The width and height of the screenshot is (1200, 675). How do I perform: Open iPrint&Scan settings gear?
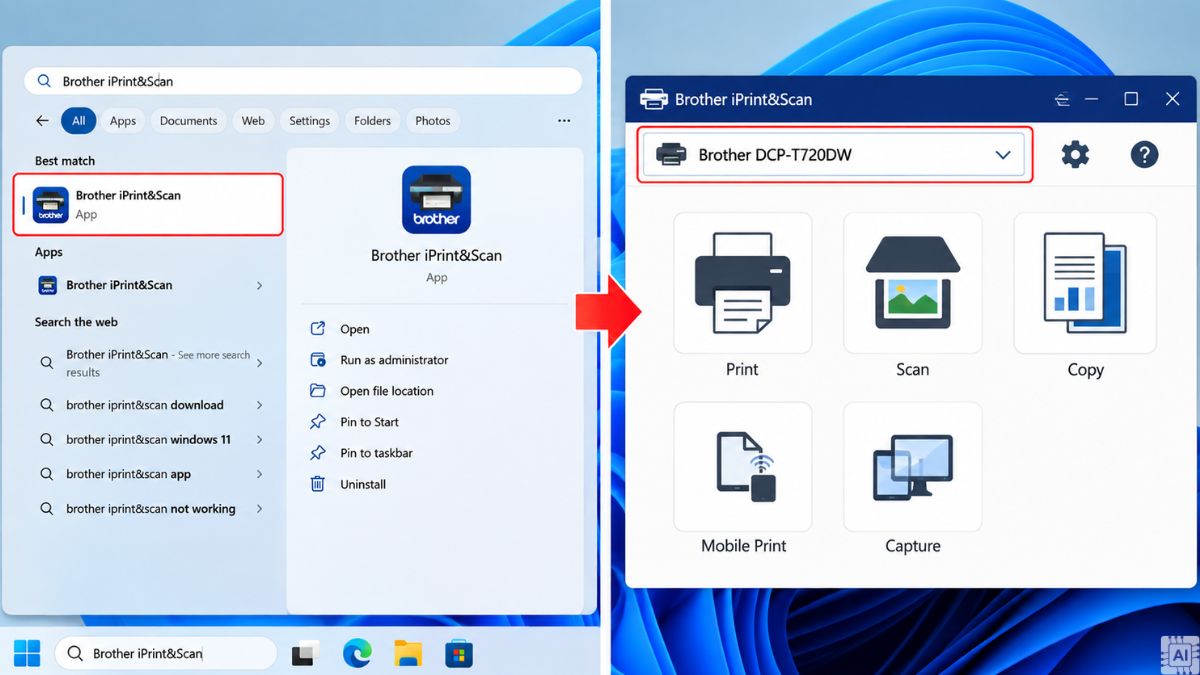(1075, 155)
